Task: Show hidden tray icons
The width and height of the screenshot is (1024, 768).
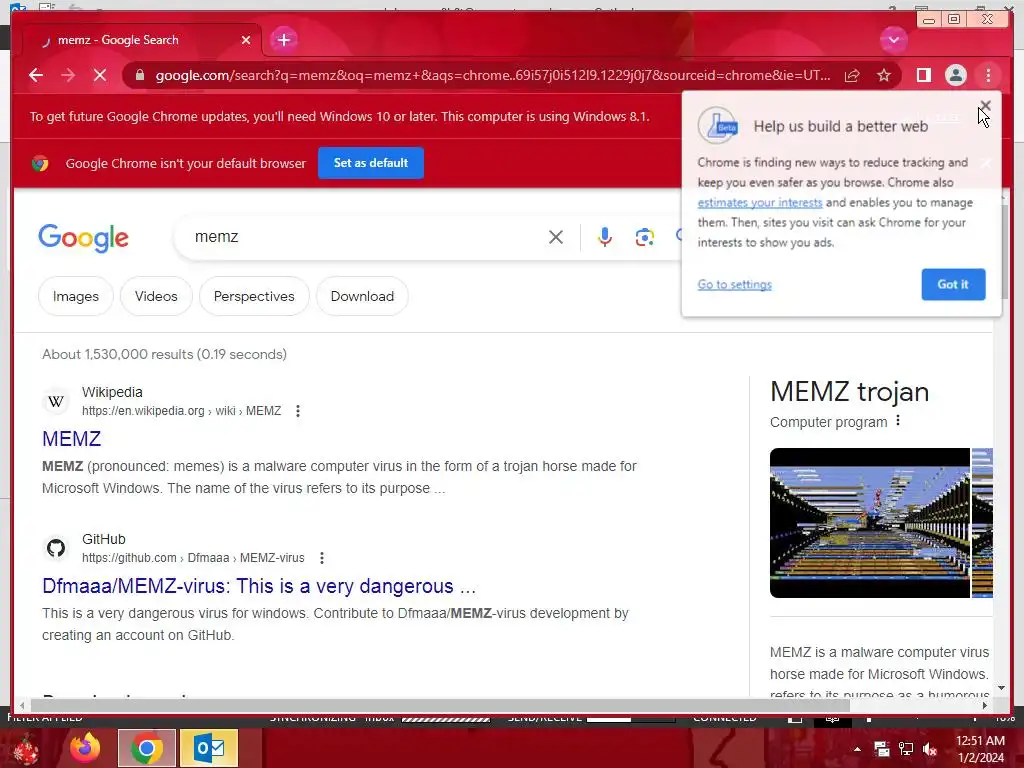Action: click(857, 749)
